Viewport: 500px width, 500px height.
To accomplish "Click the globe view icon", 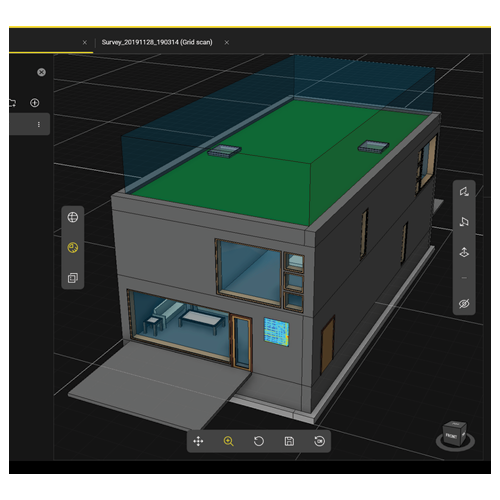I will tap(73, 217).
